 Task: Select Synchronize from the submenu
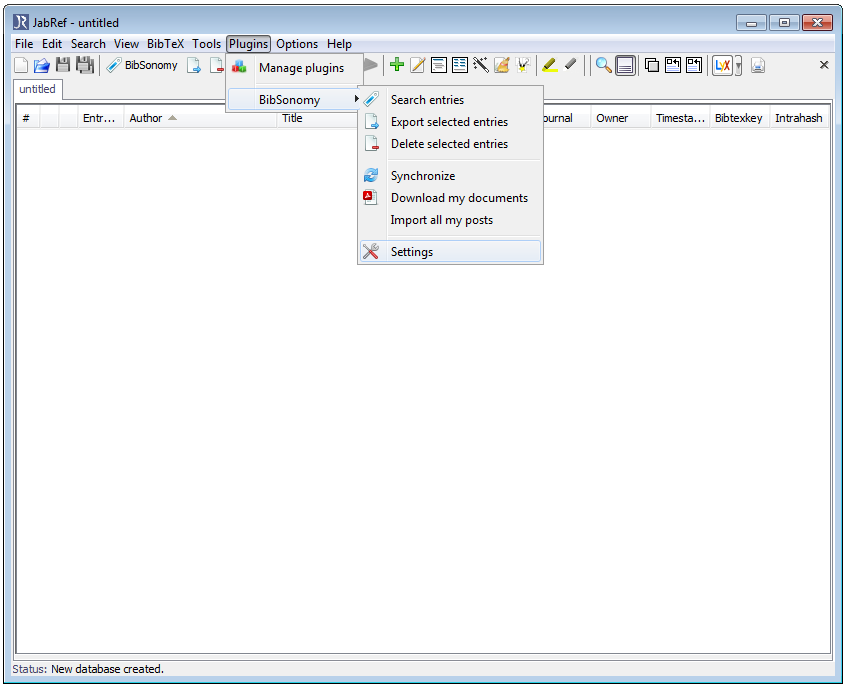coord(450,176)
